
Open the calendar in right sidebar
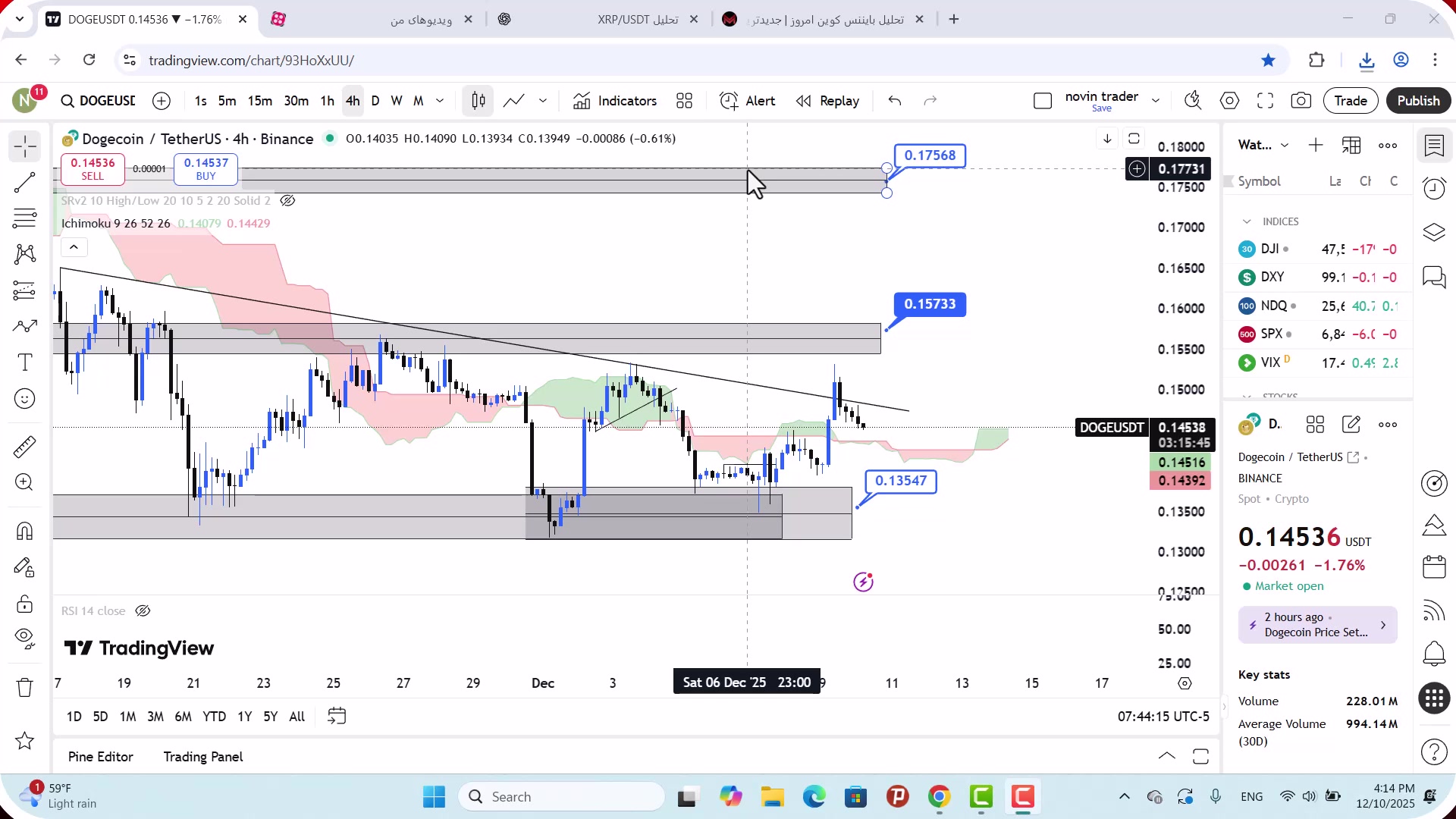1434,567
